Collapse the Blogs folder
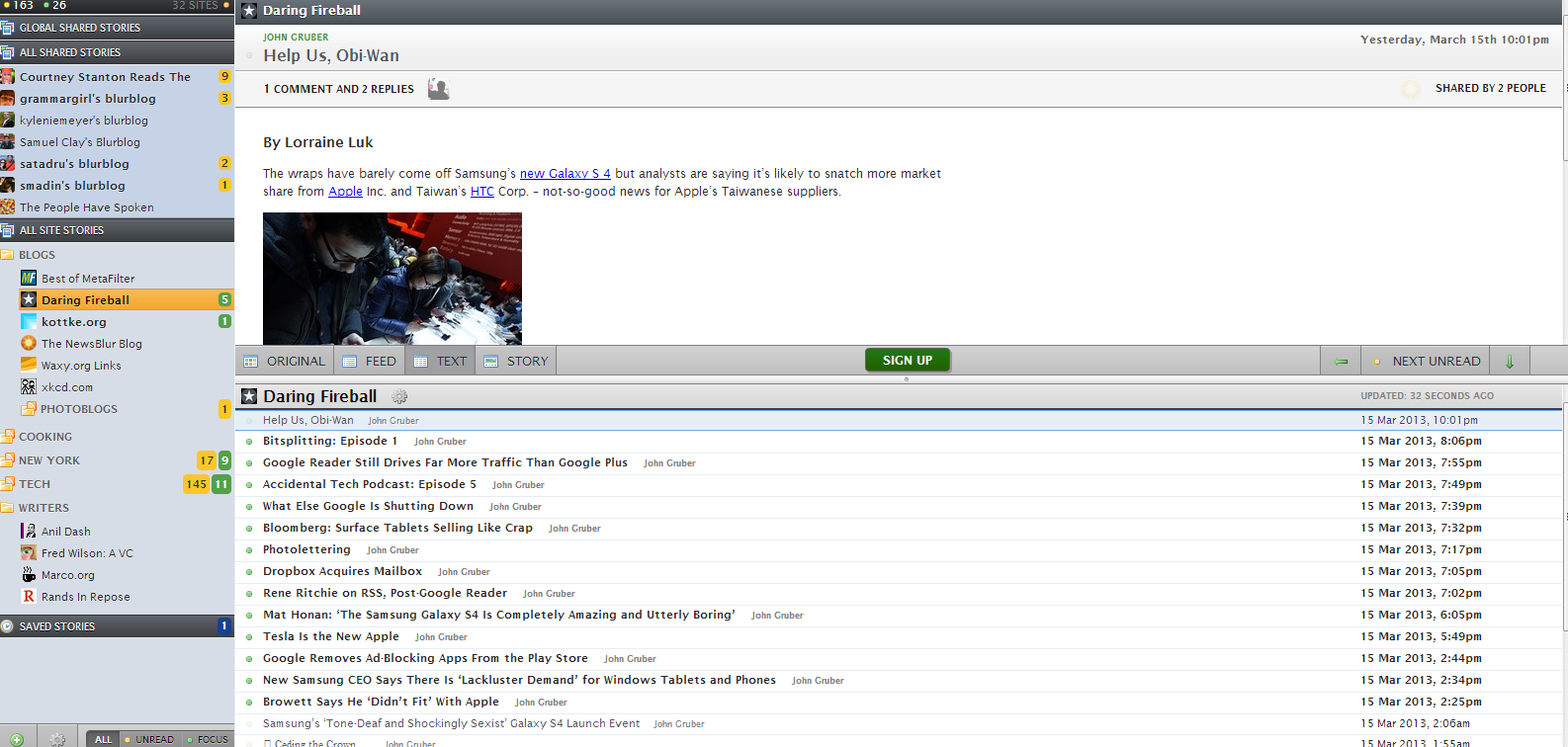 (8, 254)
